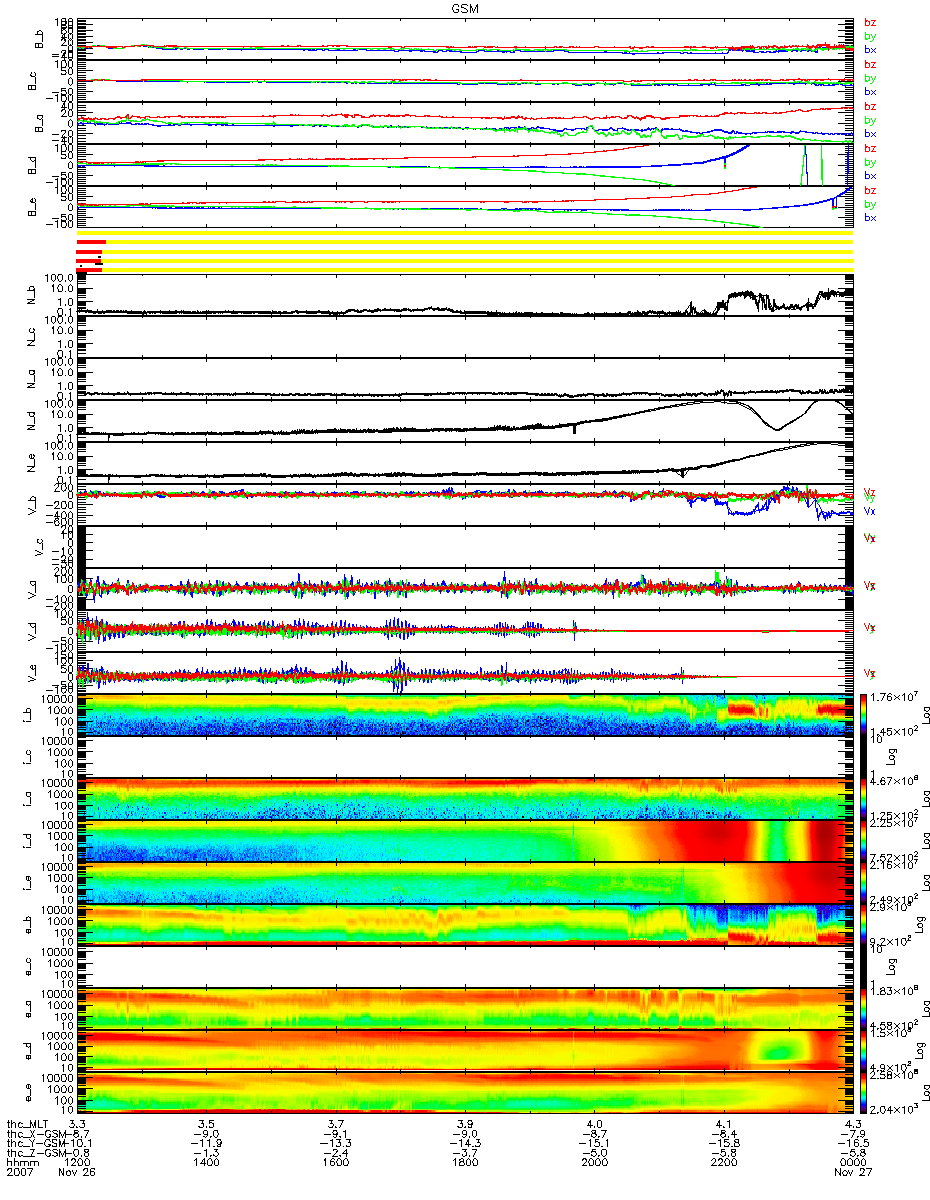Click the GSM plot title

point(464,7)
